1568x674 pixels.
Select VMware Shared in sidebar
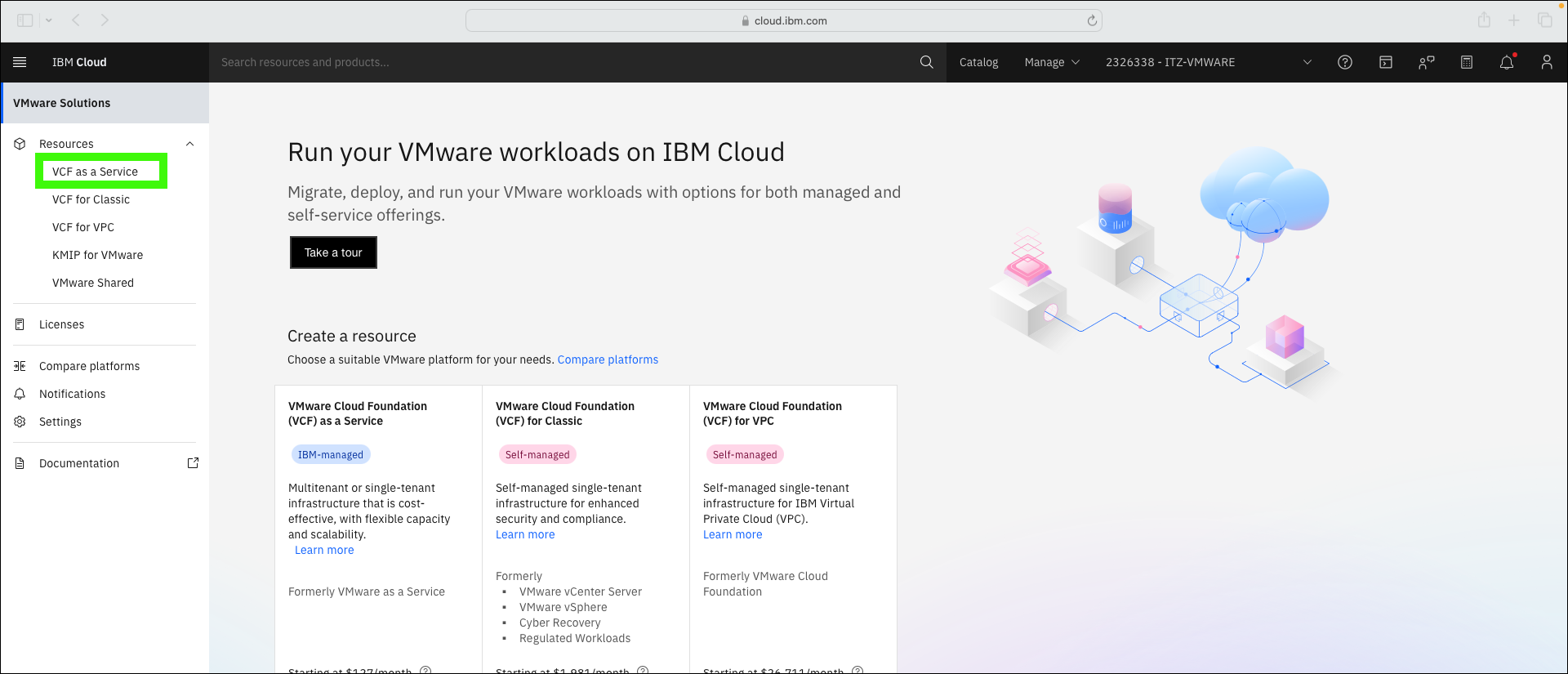pos(93,283)
